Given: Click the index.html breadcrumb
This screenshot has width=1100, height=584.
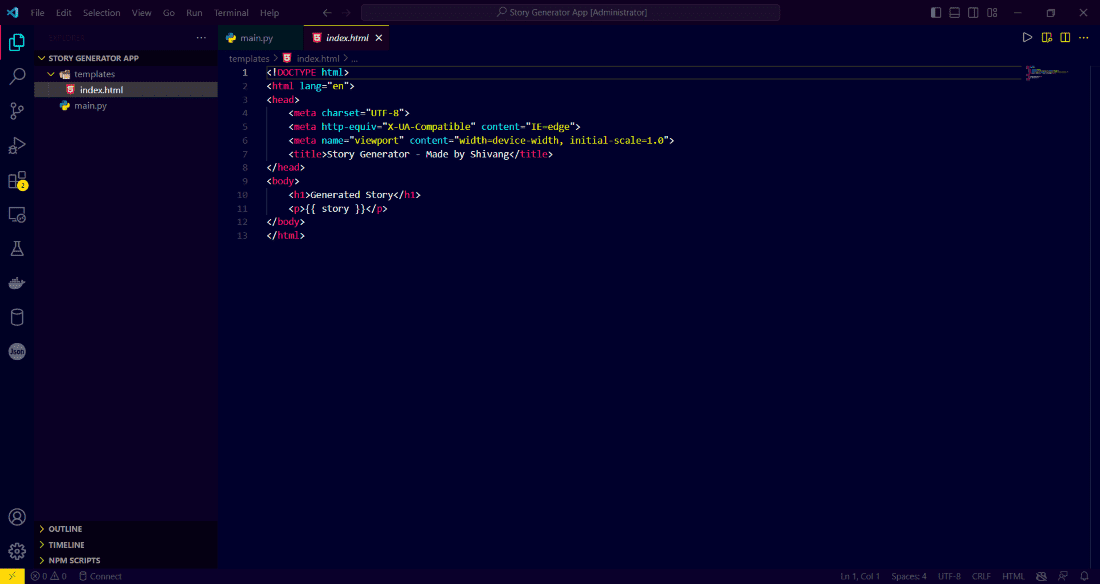Looking at the screenshot, I should [x=318, y=58].
